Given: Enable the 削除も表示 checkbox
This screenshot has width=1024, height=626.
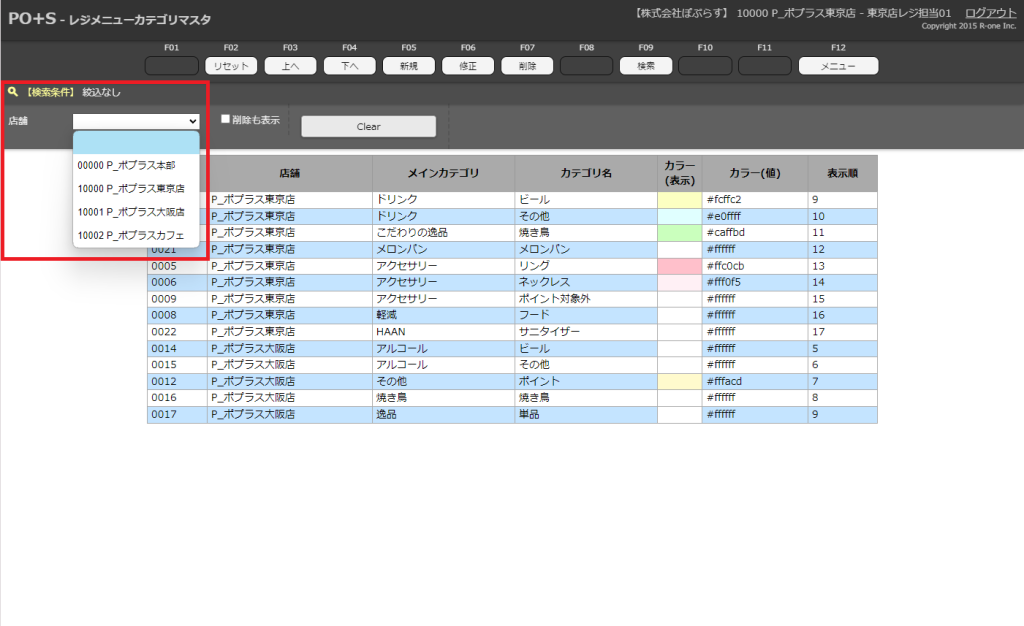Looking at the screenshot, I should click(226, 119).
